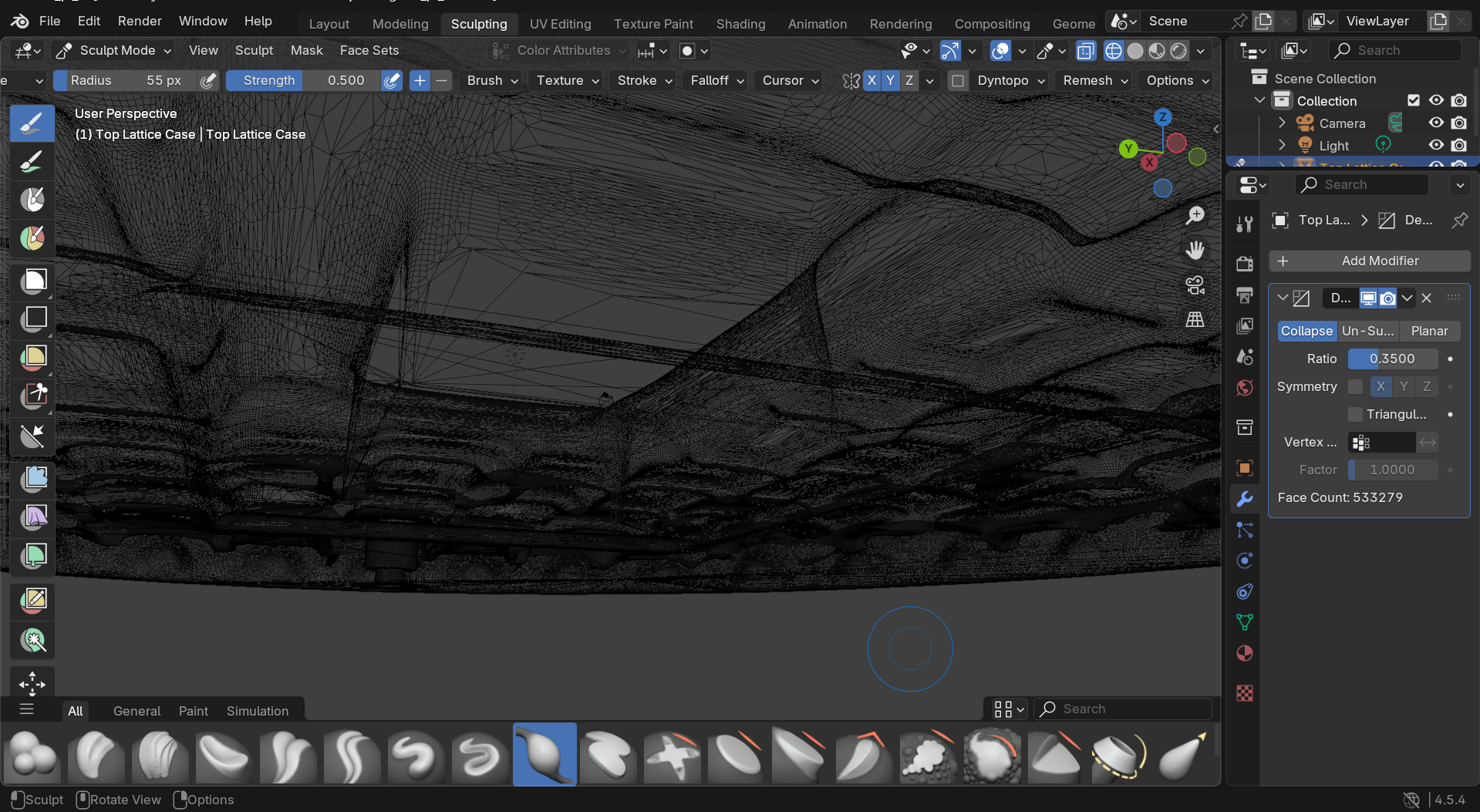Click the Add Modifier button
Viewport: 1480px width, 812px height.
pos(1370,261)
